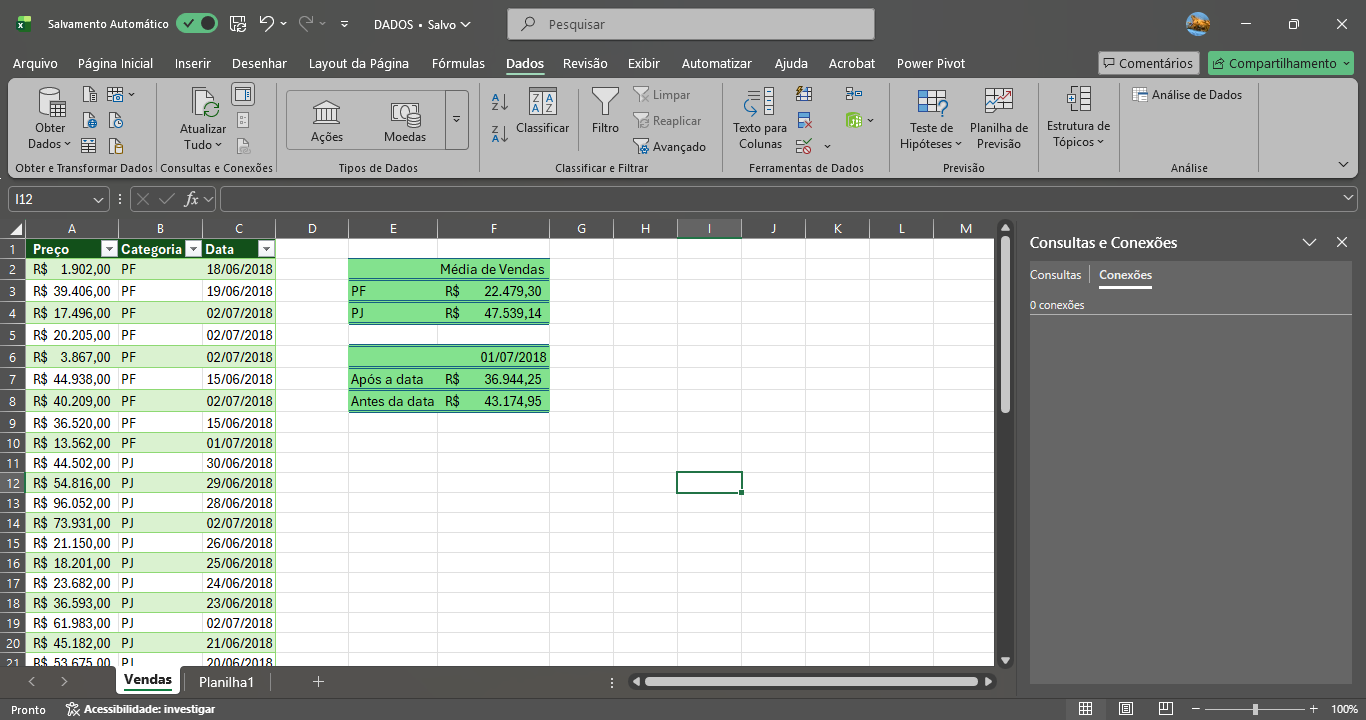Sort ascending with the A-Z icon
This screenshot has height=720, width=1366.
pos(500,102)
